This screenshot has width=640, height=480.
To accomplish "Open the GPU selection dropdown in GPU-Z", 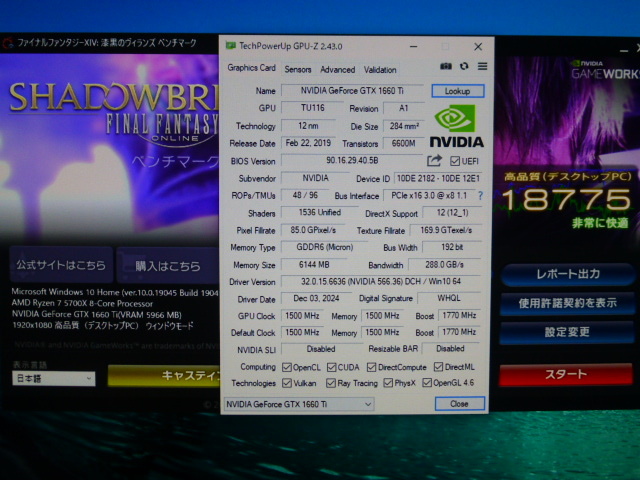I will click(x=299, y=404).
